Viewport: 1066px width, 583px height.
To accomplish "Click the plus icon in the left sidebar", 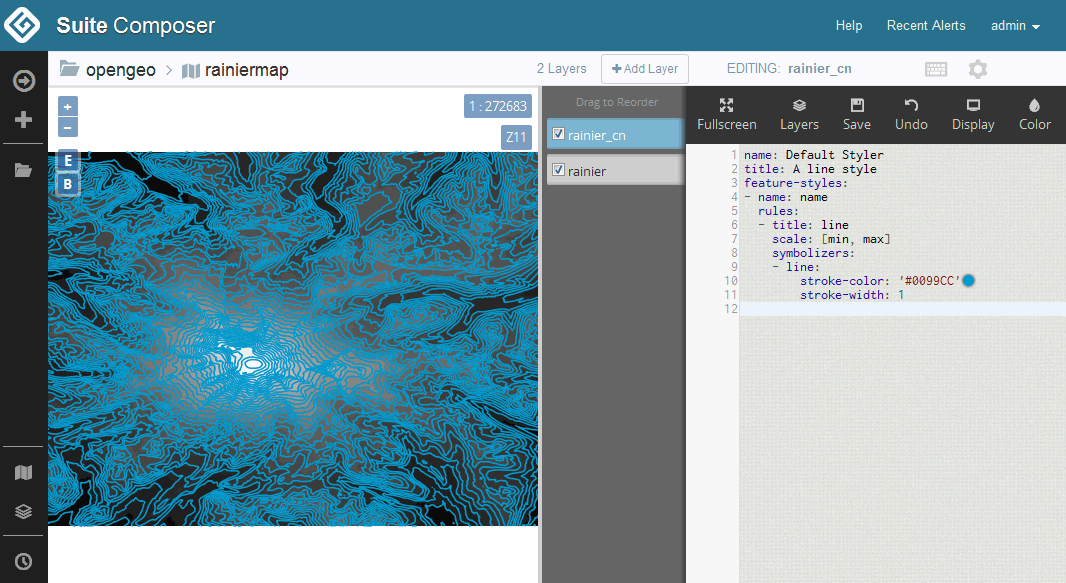I will tap(22, 119).
